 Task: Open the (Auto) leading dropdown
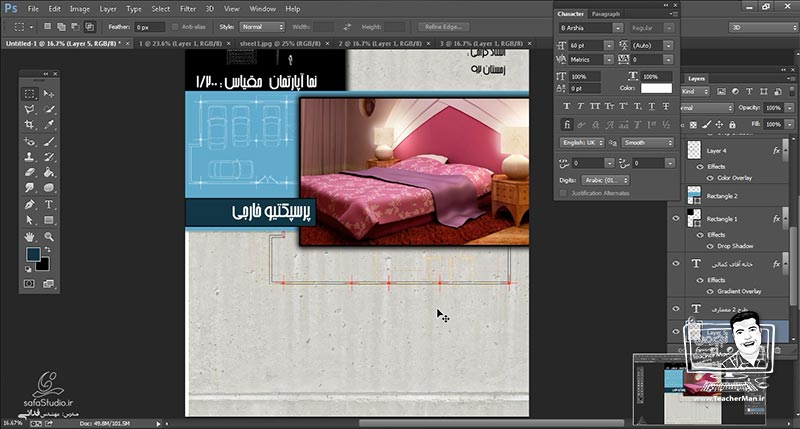[668, 45]
